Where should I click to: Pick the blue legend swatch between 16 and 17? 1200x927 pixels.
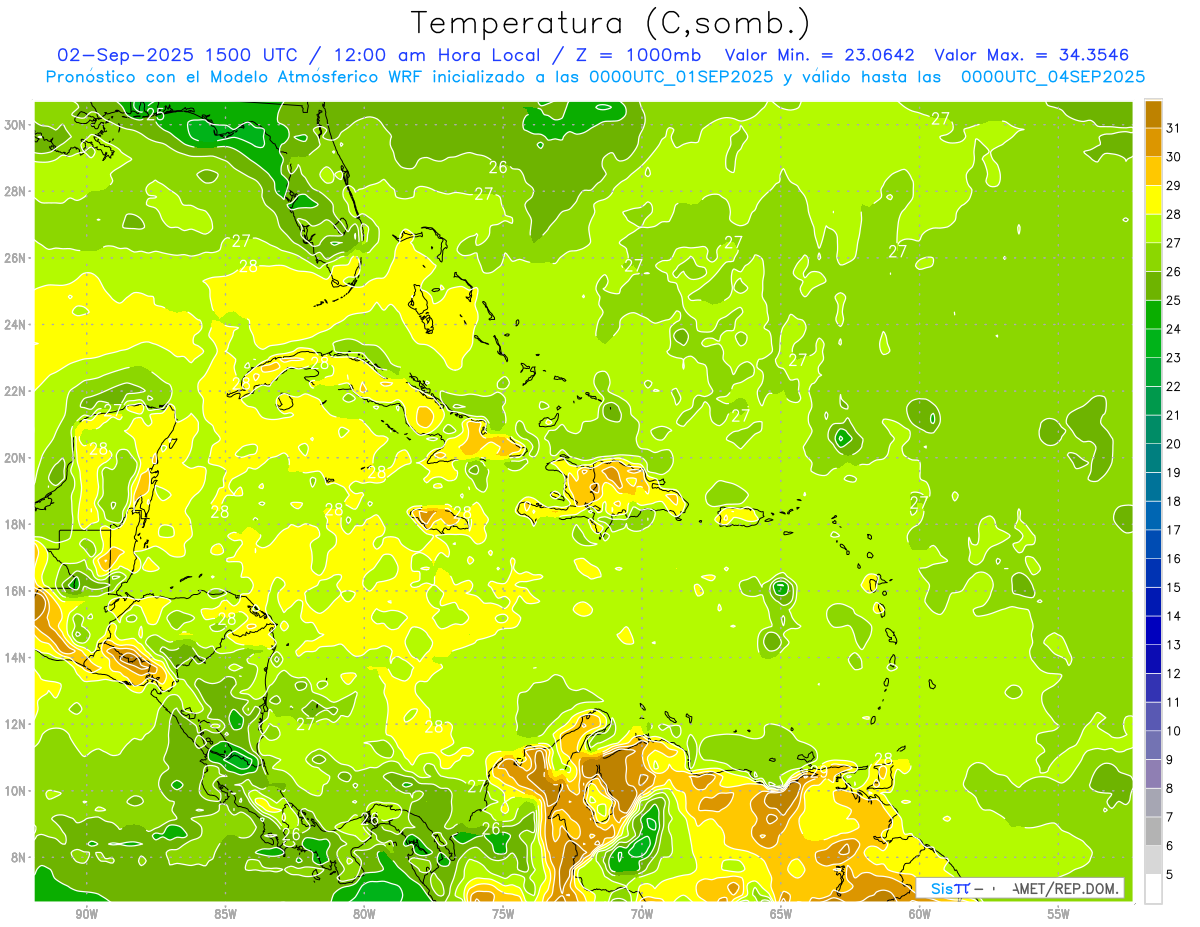pyautogui.click(x=1153, y=544)
